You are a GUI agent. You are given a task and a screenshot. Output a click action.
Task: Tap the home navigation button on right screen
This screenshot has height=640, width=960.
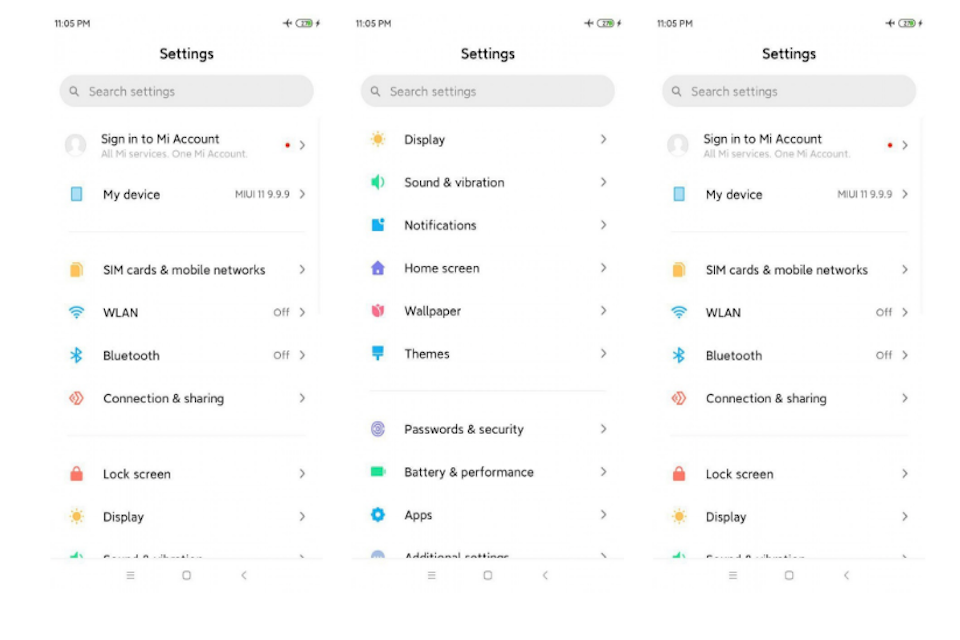(789, 575)
